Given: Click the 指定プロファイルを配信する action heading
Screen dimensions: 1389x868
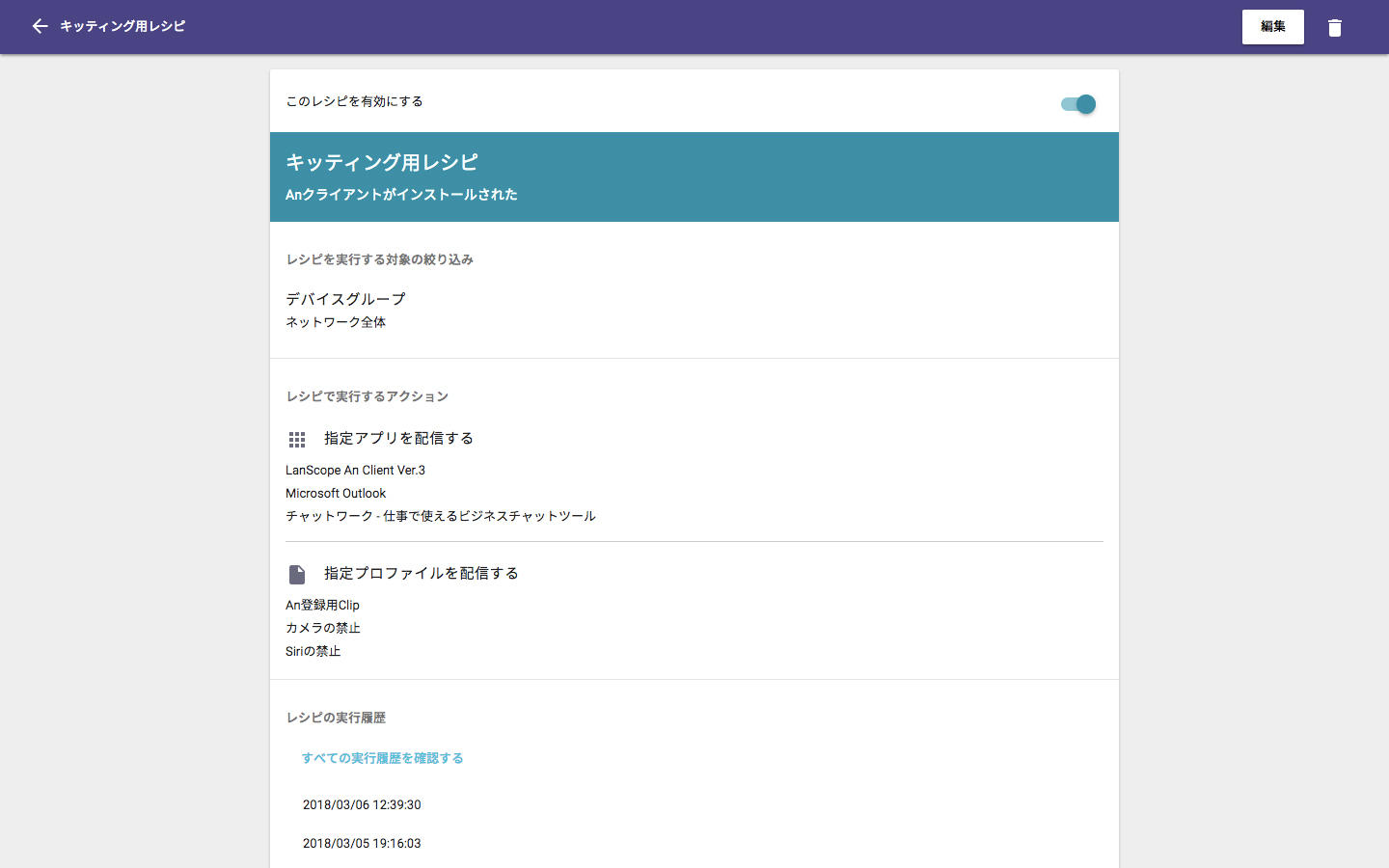Looking at the screenshot, I should pos(422,573).
